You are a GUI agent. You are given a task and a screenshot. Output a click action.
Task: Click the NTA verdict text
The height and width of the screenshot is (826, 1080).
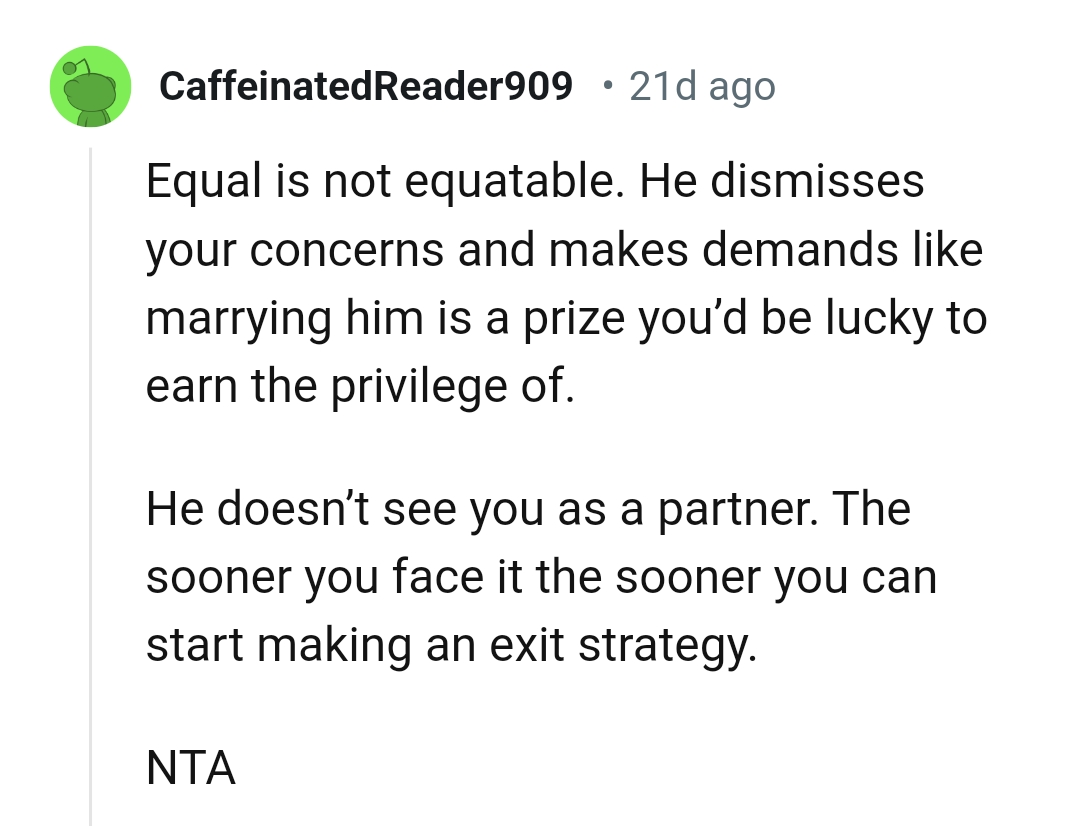tap(190, 769)
